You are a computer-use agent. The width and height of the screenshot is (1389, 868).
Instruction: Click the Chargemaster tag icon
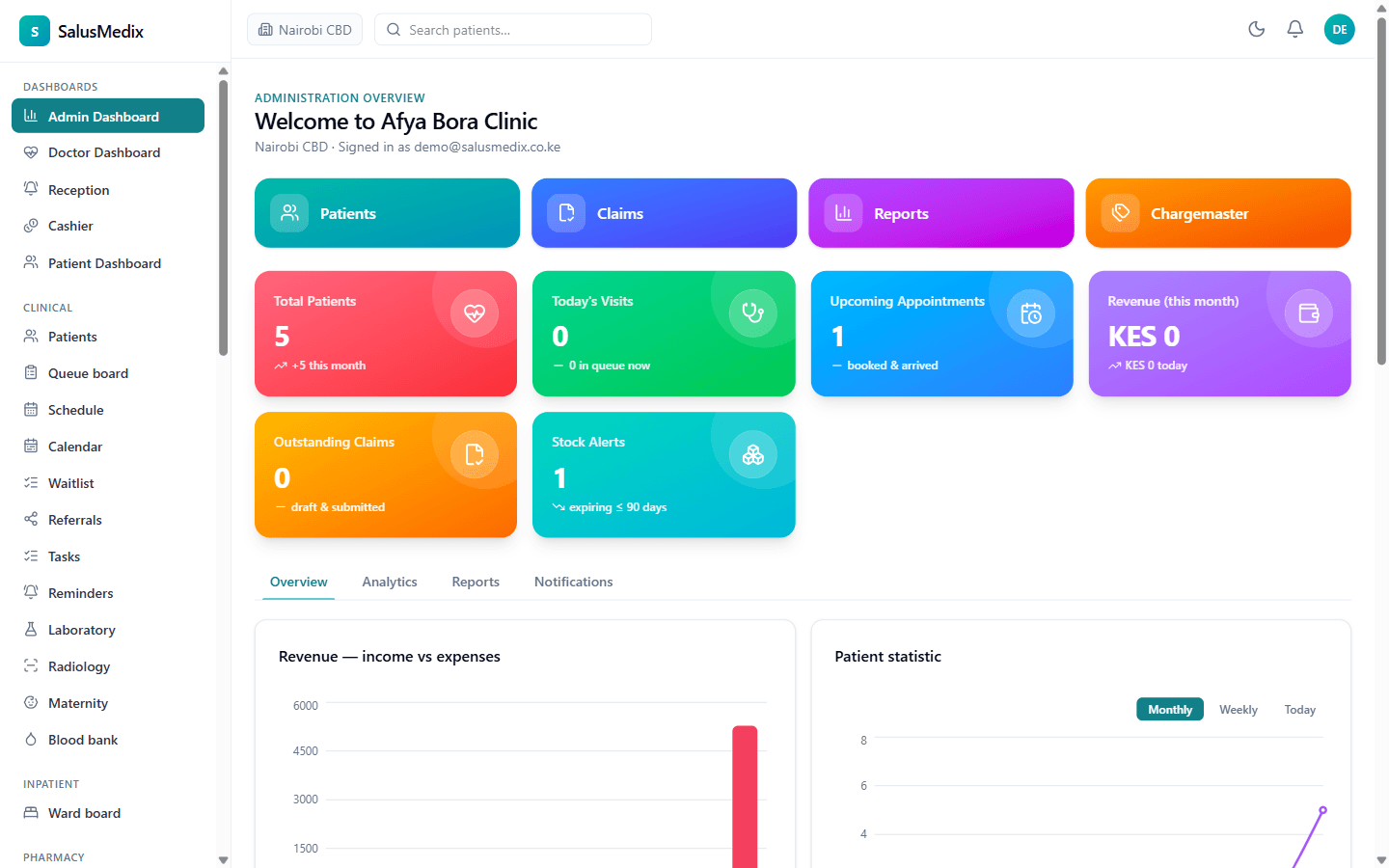coord(1120,213)
